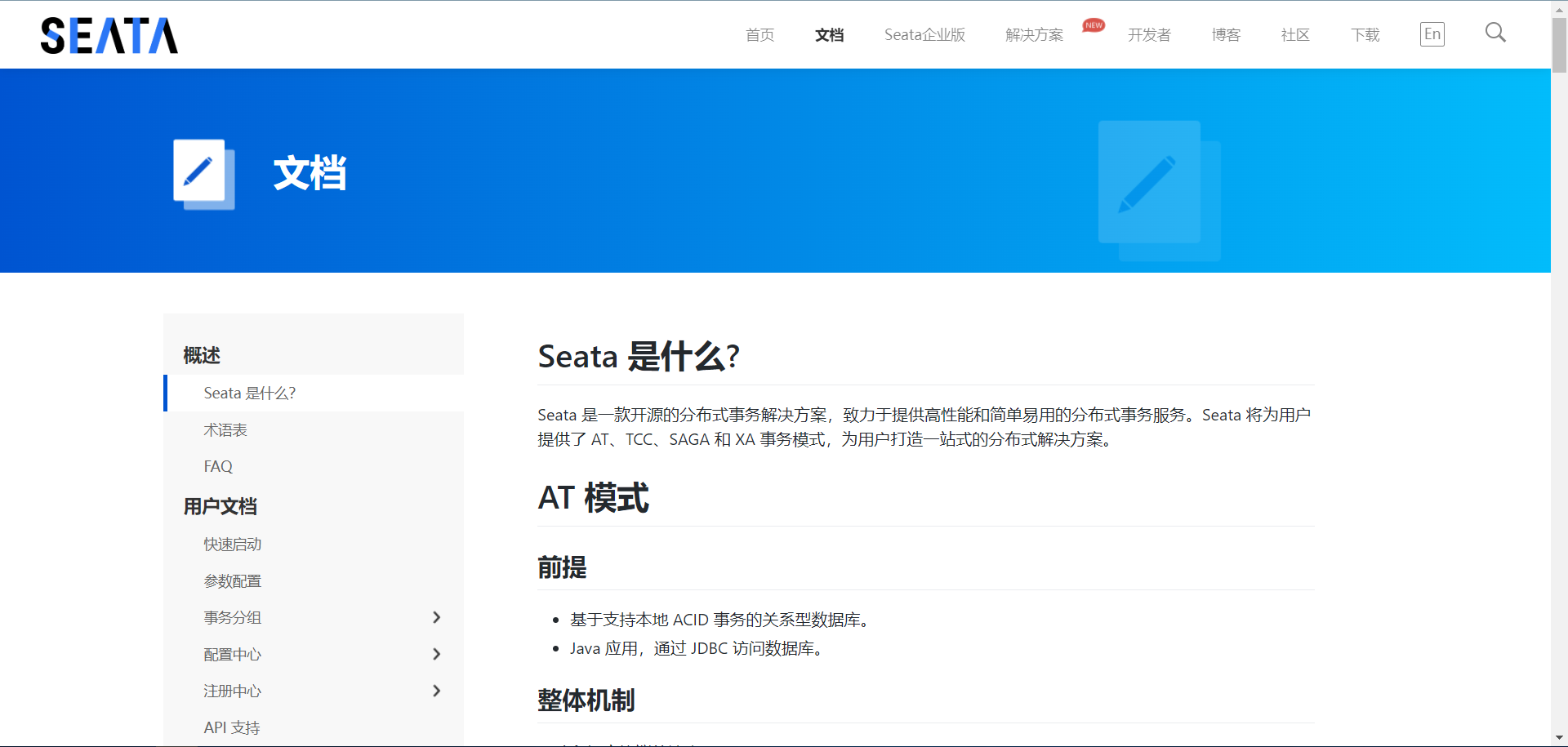Open 术语表 in the sidebar

tap(225, 430)
